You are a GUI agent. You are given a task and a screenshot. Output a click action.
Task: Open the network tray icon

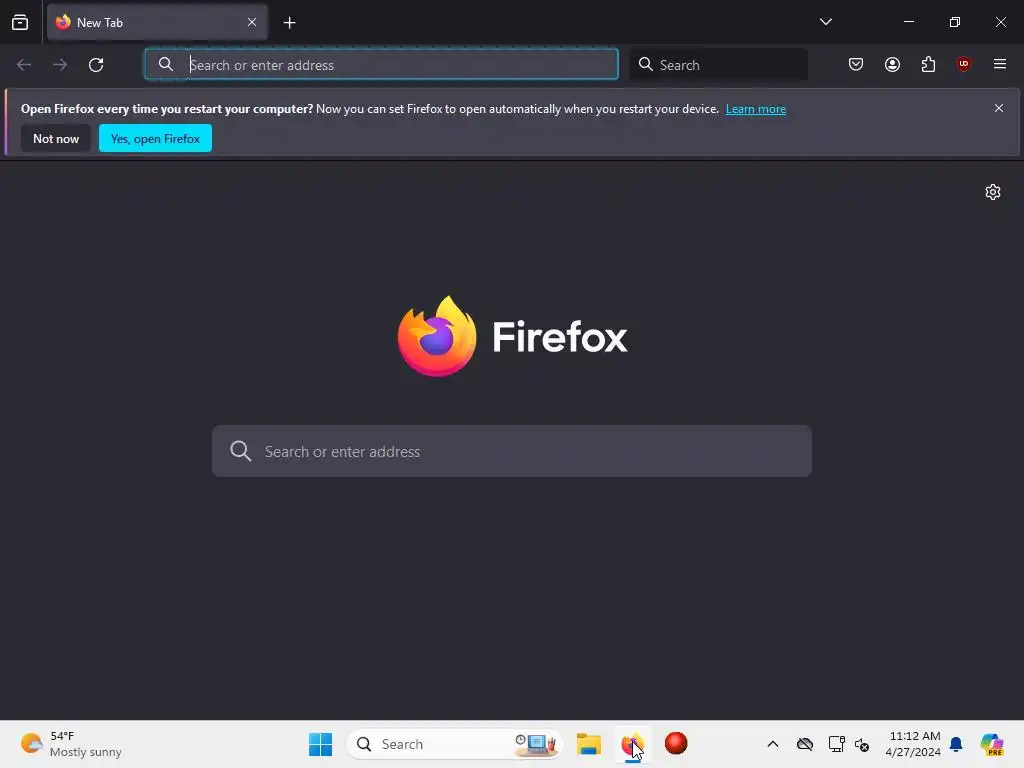tap(837, 744)
